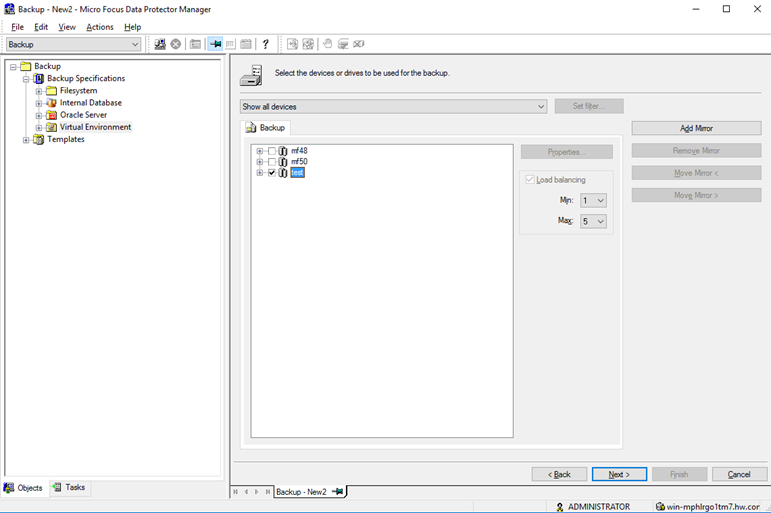Image resolution: width=771 pixels, height=513 pixels.
Task: Open the Actions menu
Action: tap(100, 27)
